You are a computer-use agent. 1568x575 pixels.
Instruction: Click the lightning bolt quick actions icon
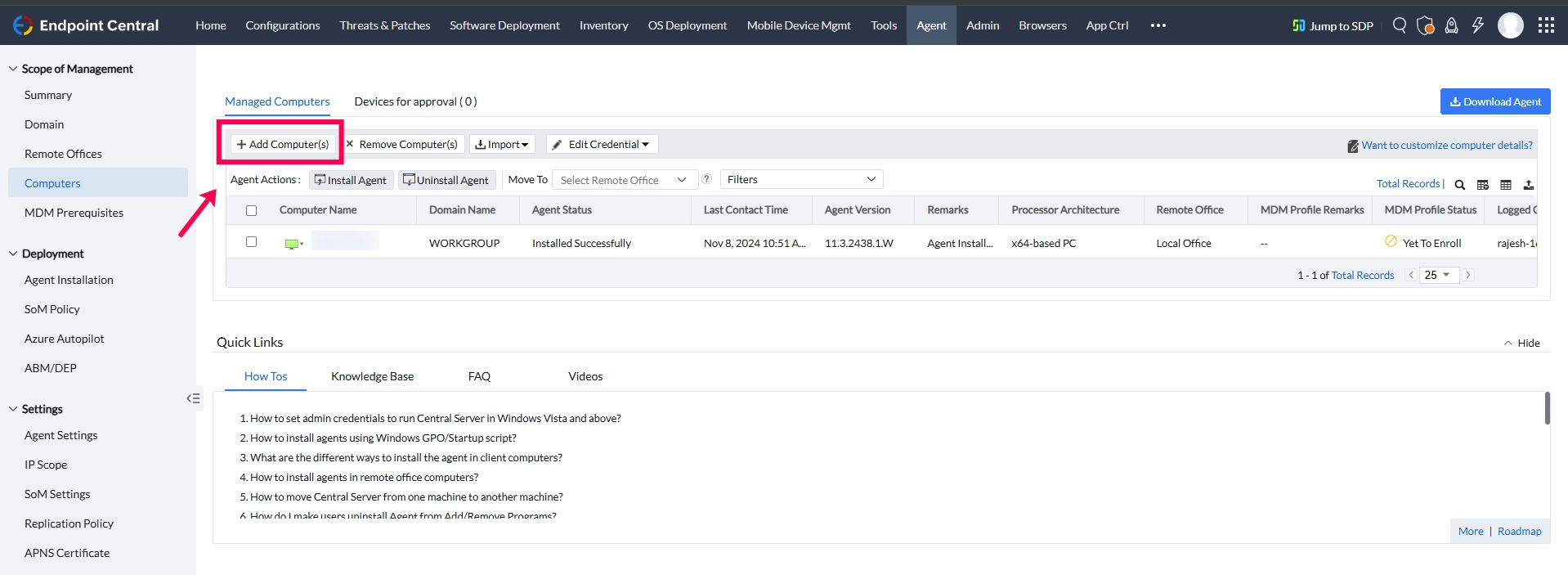tap(1477, 25)
